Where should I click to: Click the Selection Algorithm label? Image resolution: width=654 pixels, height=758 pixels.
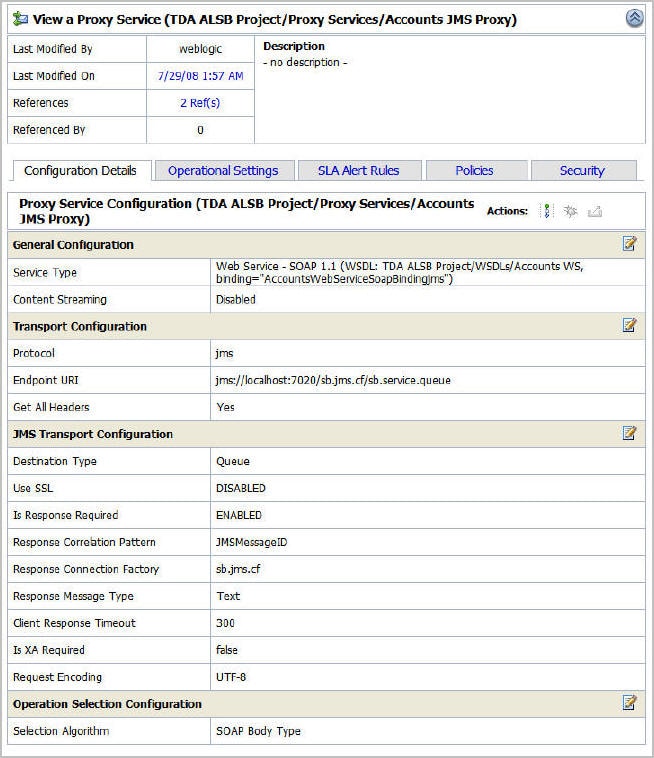pyautogui.click(x=61, y=731)
